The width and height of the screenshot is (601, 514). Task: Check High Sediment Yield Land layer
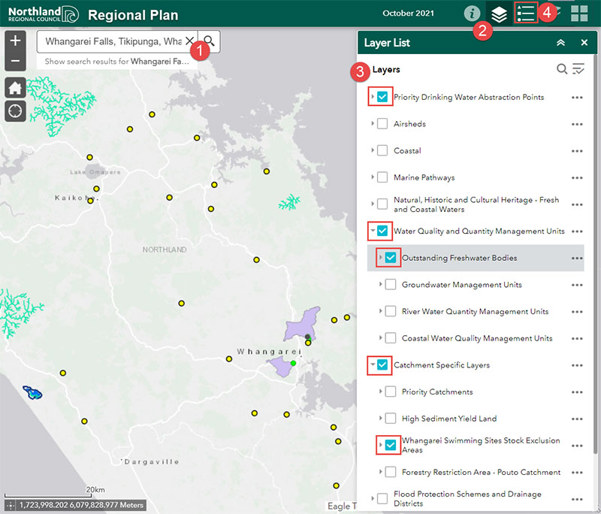pyautogui.click(x=390, y=418)
